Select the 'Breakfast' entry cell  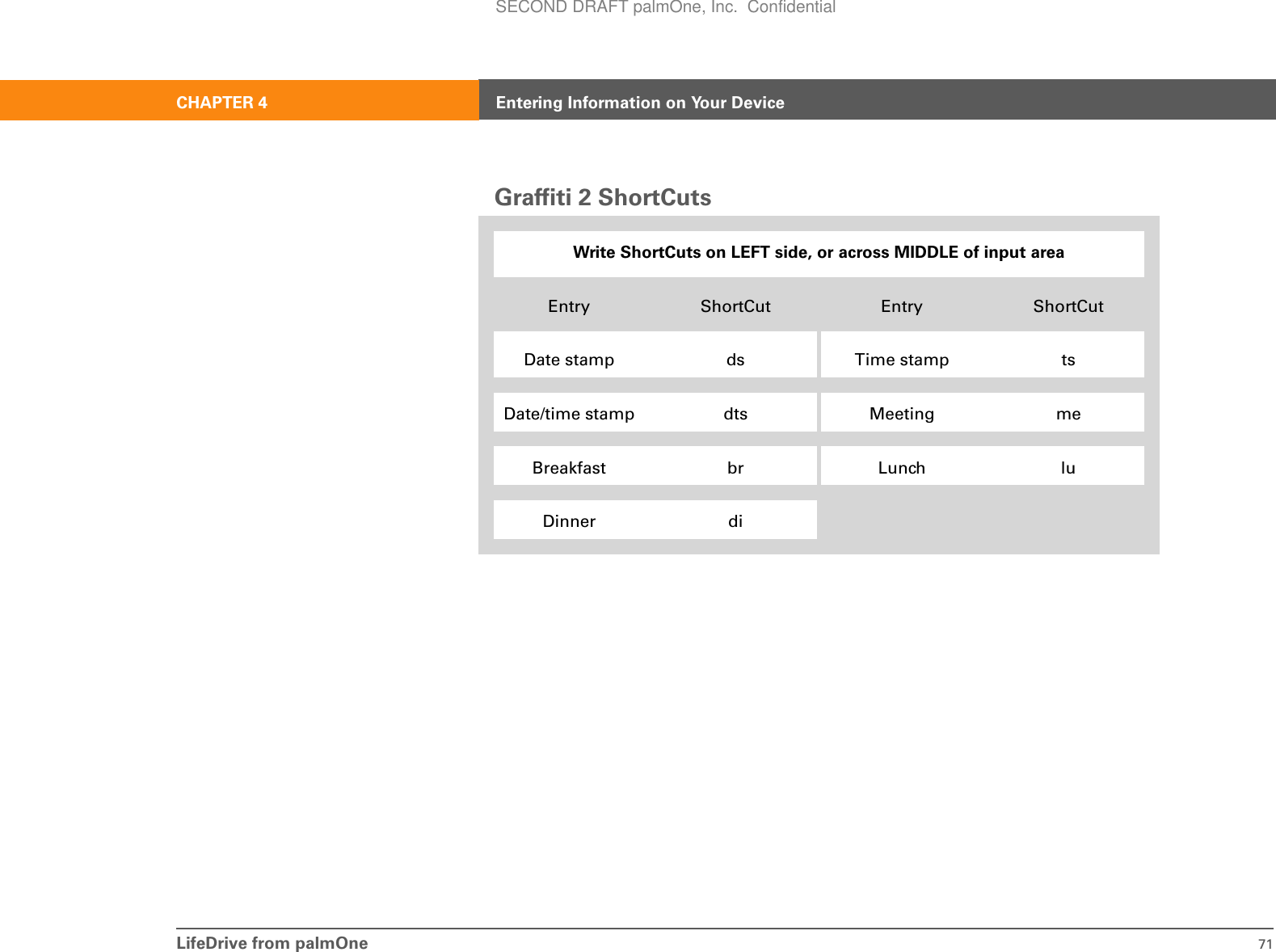[x=569, y=468]
